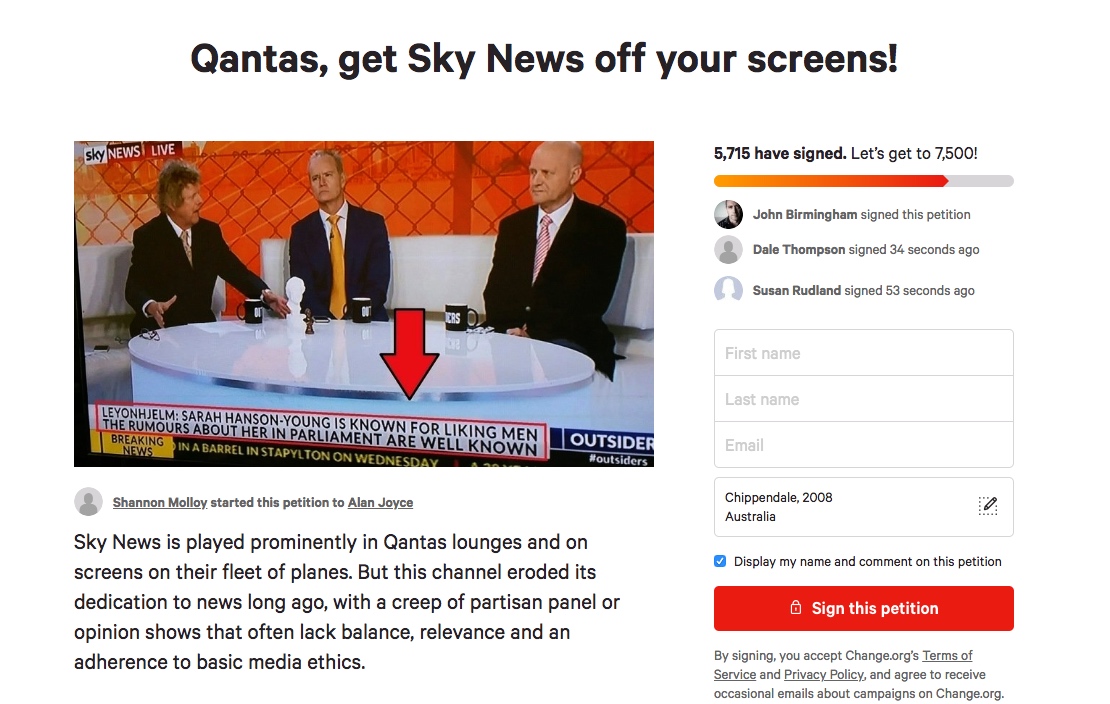The width and height of the screenshot is (1110, 704).
Task: Click the Email input field
Action: pyautogui.click(x=864, y=445)
